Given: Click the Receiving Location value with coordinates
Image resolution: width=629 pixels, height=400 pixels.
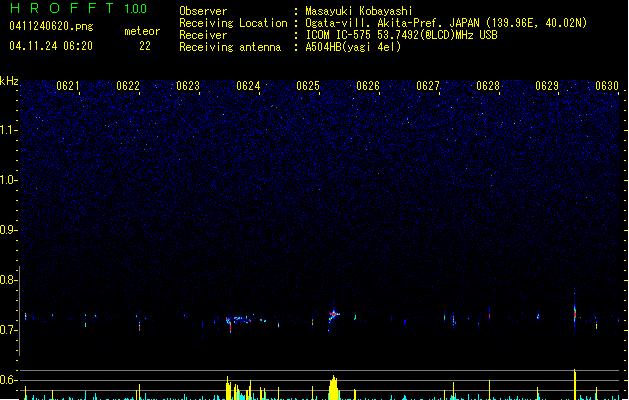Looking at the screenshot, I should (x=446, y=23).
